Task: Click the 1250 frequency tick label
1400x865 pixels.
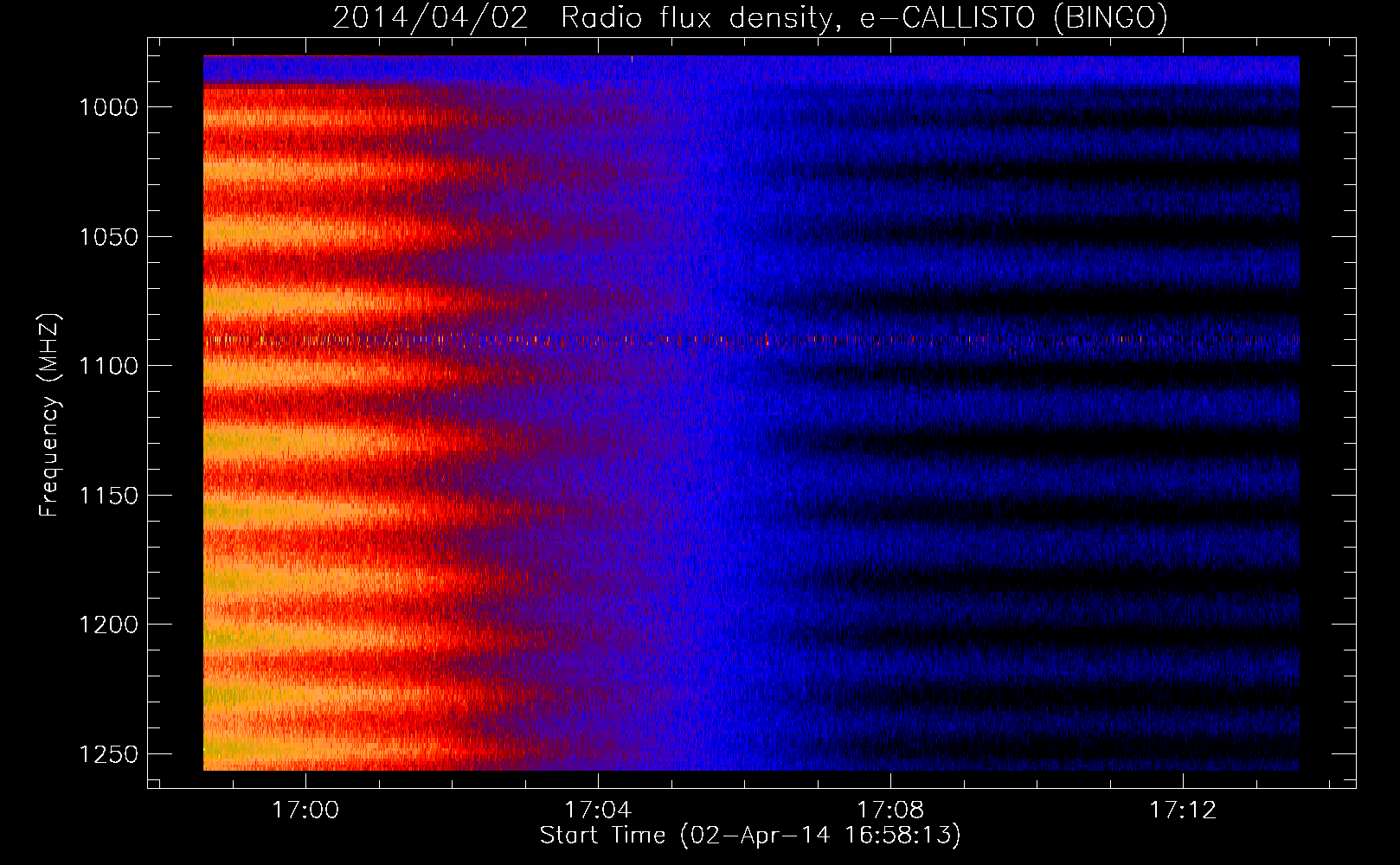Action: pos(108,754)
